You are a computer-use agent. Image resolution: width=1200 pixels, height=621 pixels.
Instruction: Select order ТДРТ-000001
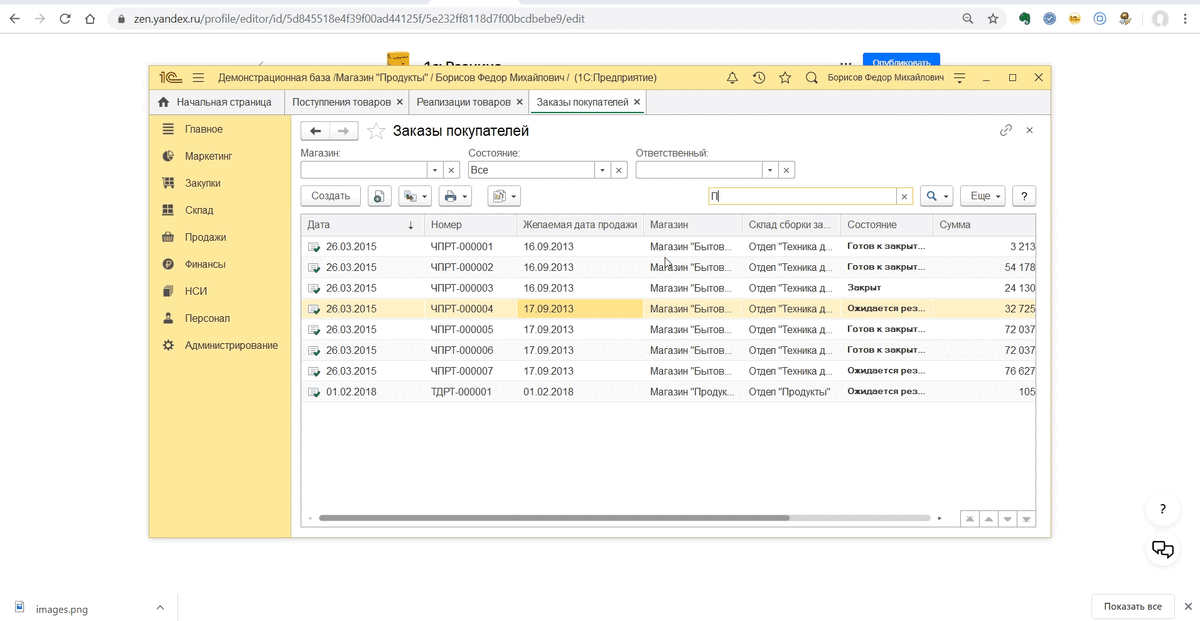(x=668, y=392)
